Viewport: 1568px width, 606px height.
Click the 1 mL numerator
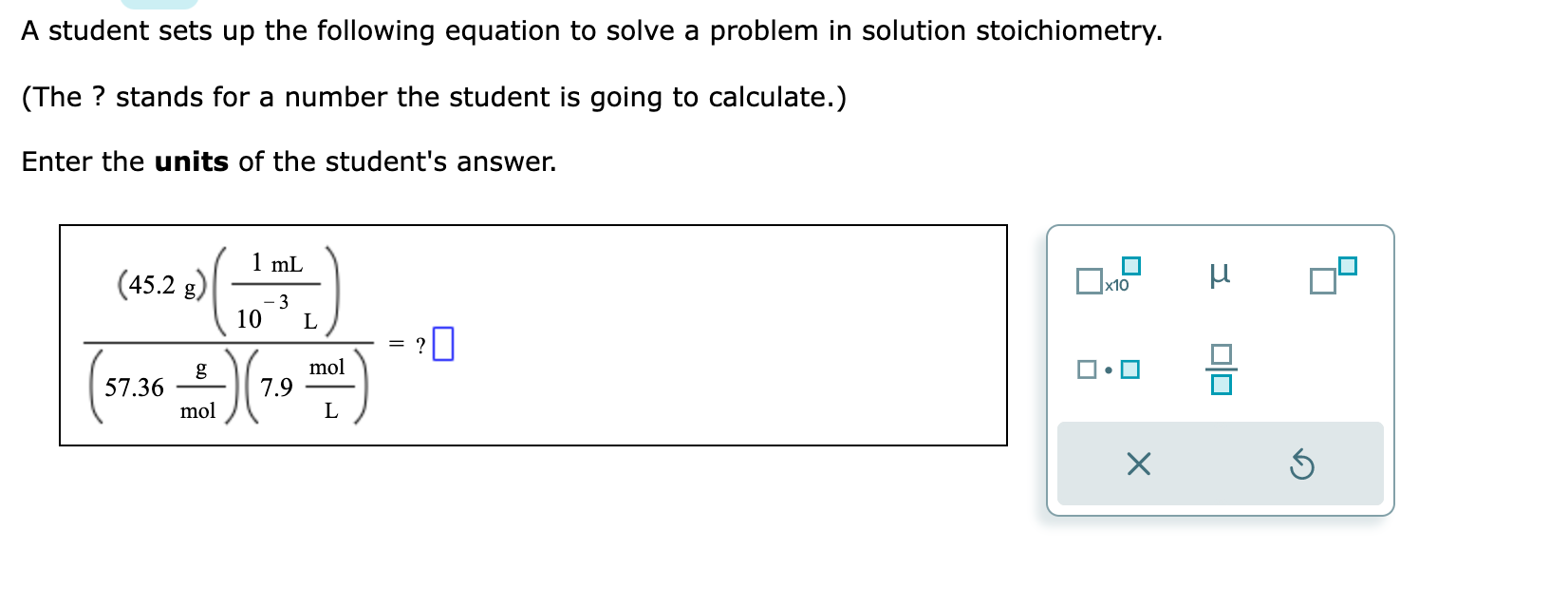click(277, 263)
